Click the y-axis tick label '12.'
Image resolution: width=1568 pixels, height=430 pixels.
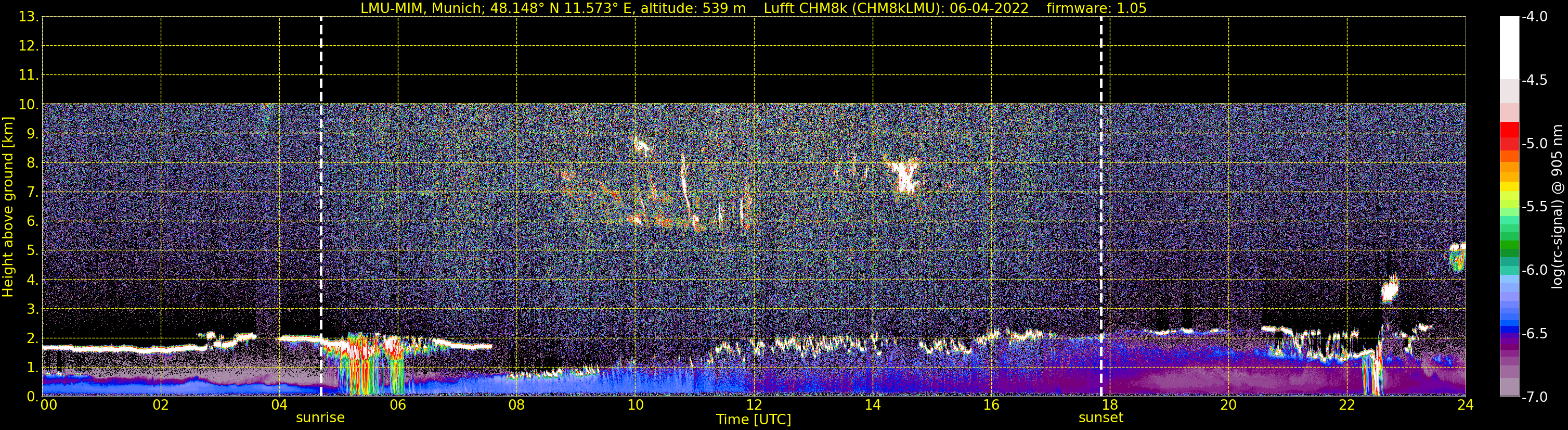coord(29,46)
